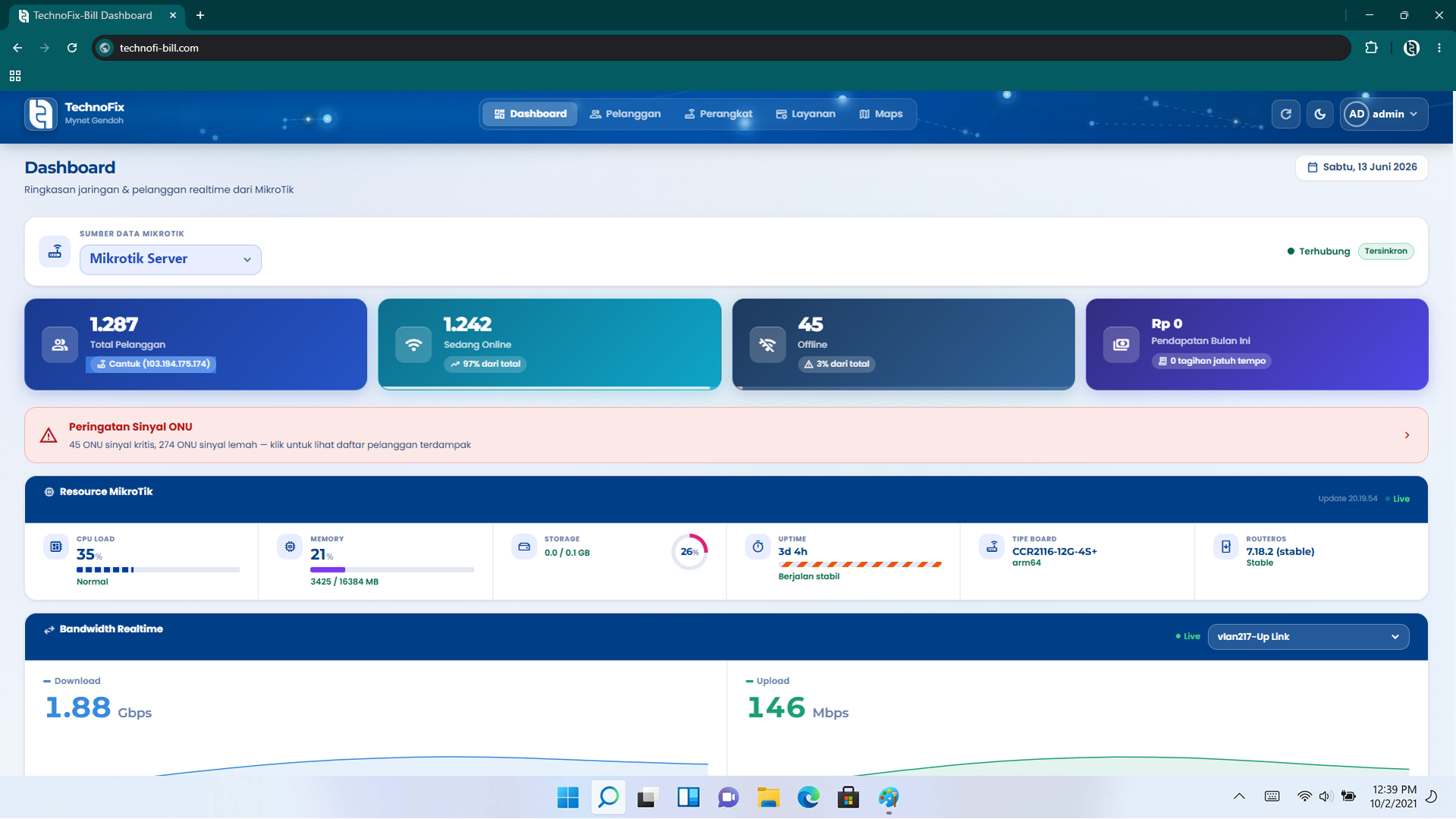The width and height of the screenshot is (1456, 819).
Task: Click the 3% dari total badge
Action: [x=836, y=364]
